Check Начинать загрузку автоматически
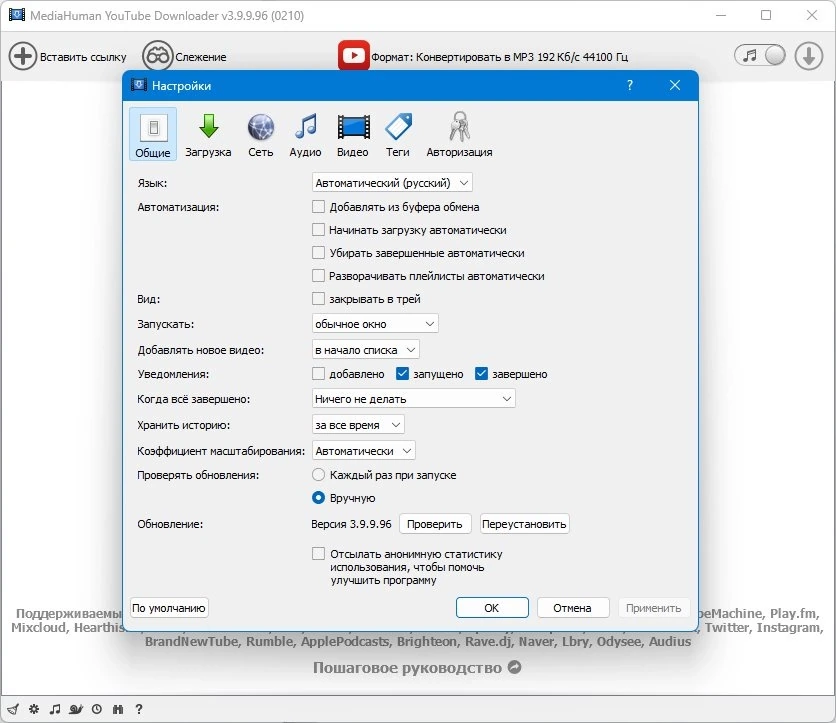Screen dimensions: 836x723 coord(318,229)
